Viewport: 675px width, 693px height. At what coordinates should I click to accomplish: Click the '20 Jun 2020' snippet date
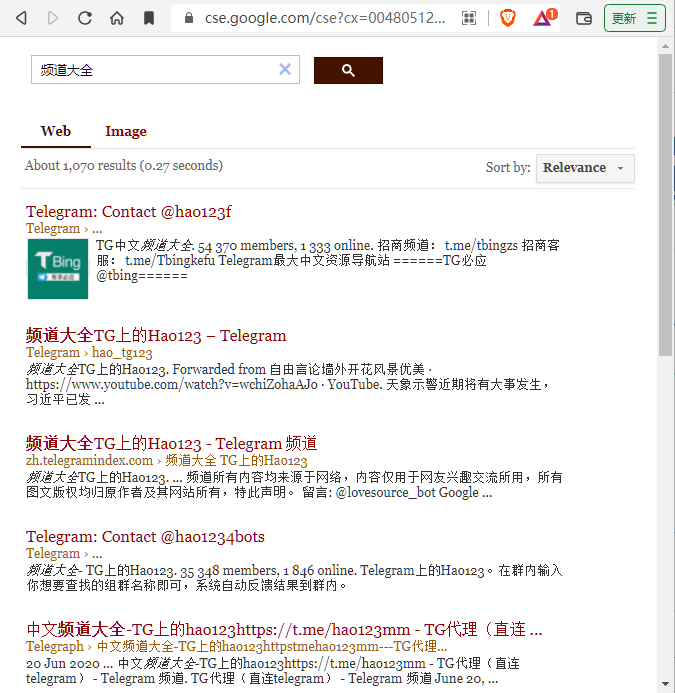[63, 664]
